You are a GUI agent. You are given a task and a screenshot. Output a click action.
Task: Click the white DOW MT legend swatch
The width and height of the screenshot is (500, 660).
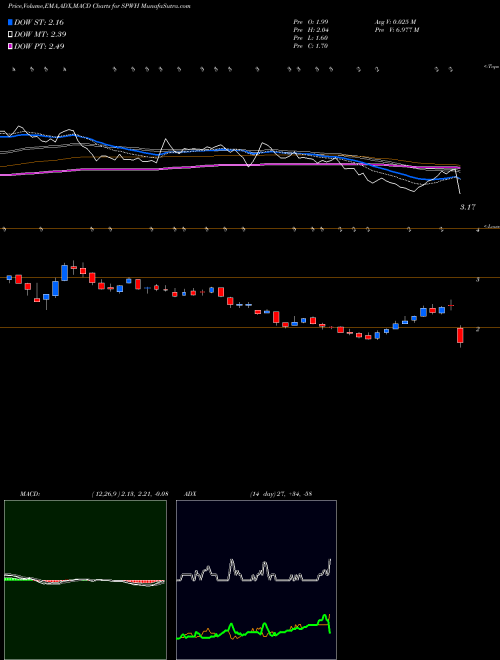pos(11,34)
